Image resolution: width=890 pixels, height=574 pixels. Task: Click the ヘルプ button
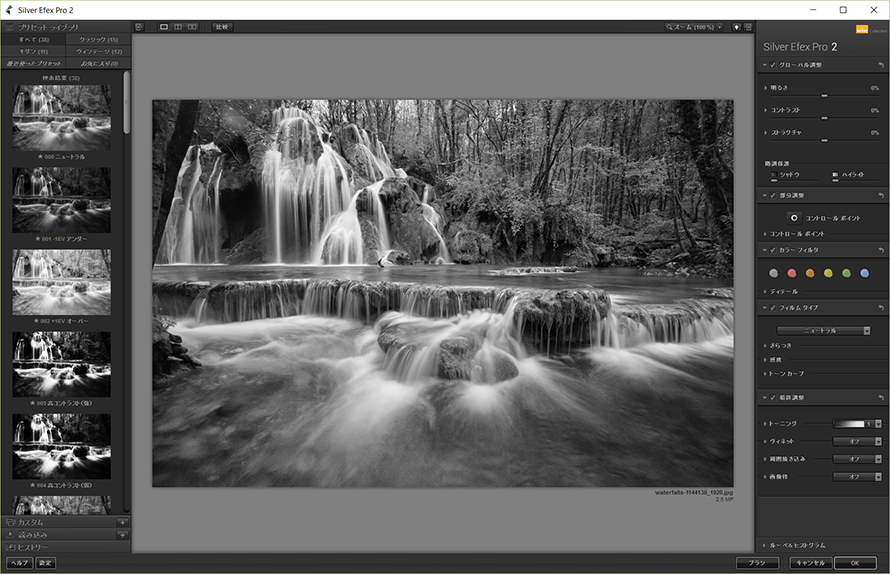19,563
